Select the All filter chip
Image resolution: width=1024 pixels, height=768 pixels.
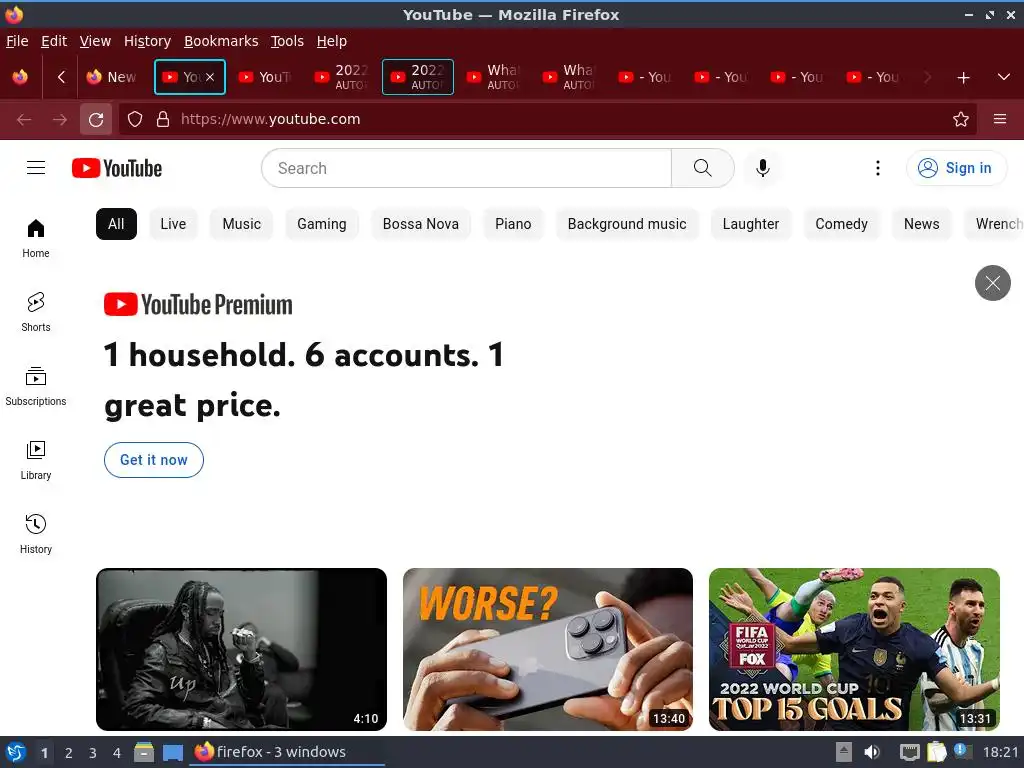[116, 224]
